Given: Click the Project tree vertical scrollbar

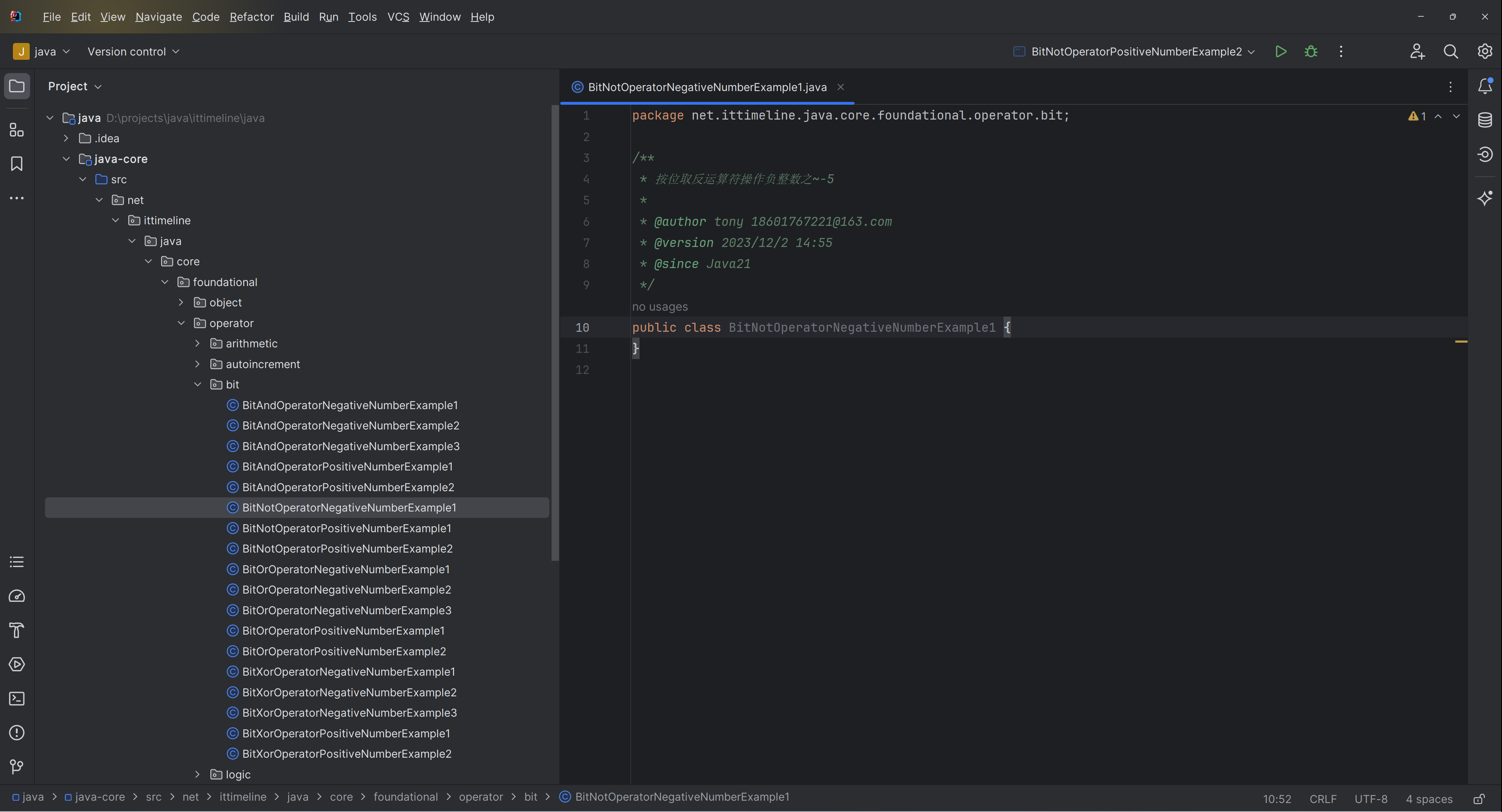Looking at the screenshot, I should pos(554,332).
